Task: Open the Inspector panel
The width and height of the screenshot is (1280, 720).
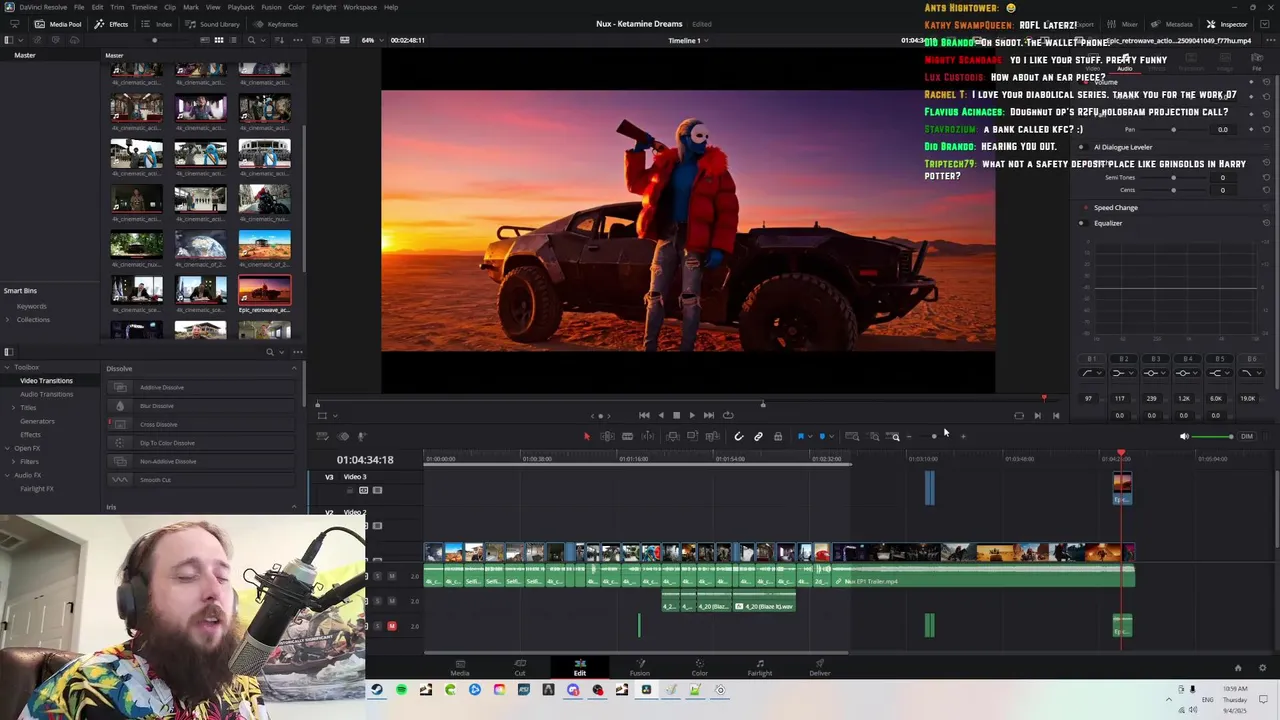Action: pyautogui.click(x=1227, y=24)
